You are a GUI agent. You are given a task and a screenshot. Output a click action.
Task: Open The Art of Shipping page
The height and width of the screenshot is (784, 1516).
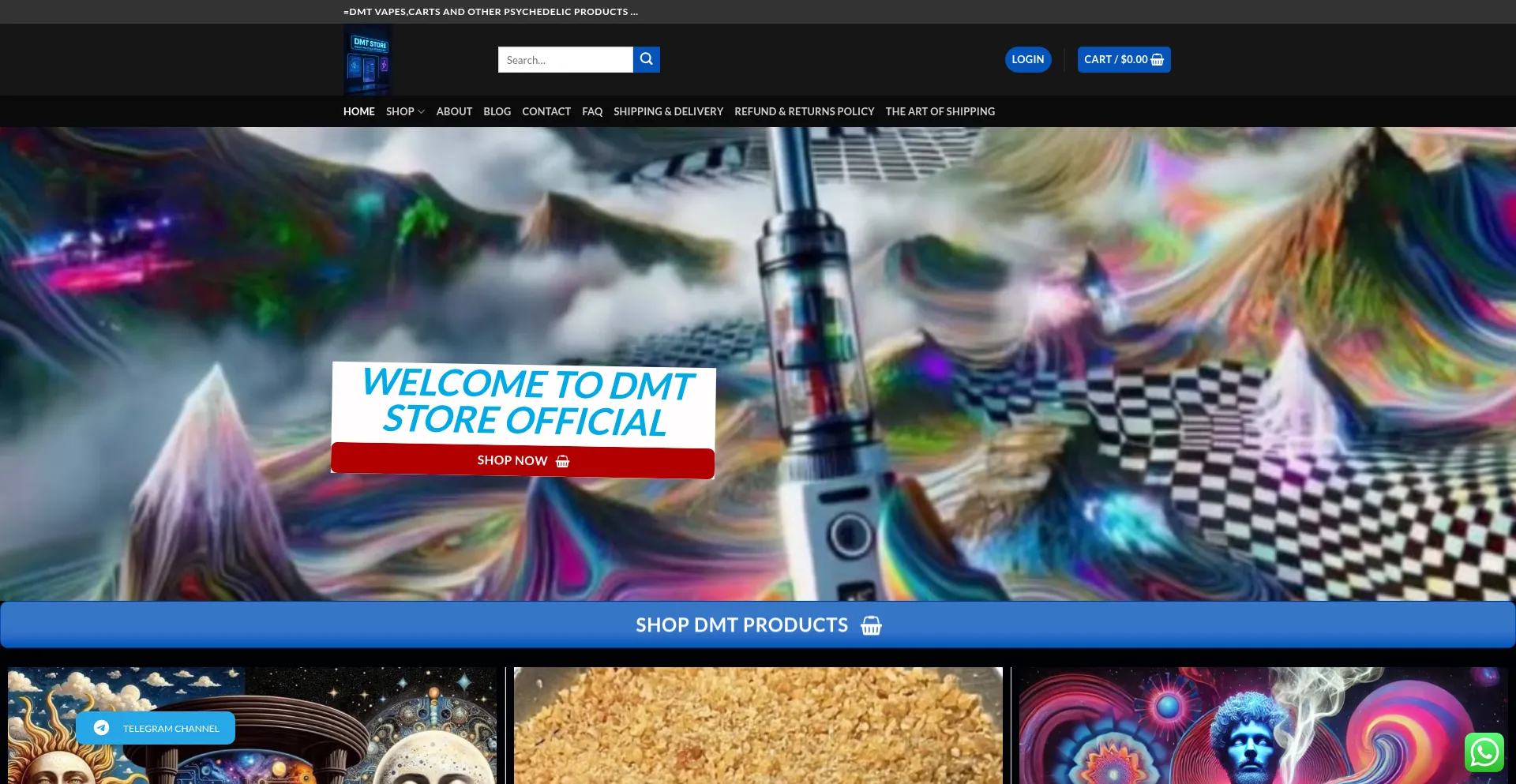(x=940, y=111)
